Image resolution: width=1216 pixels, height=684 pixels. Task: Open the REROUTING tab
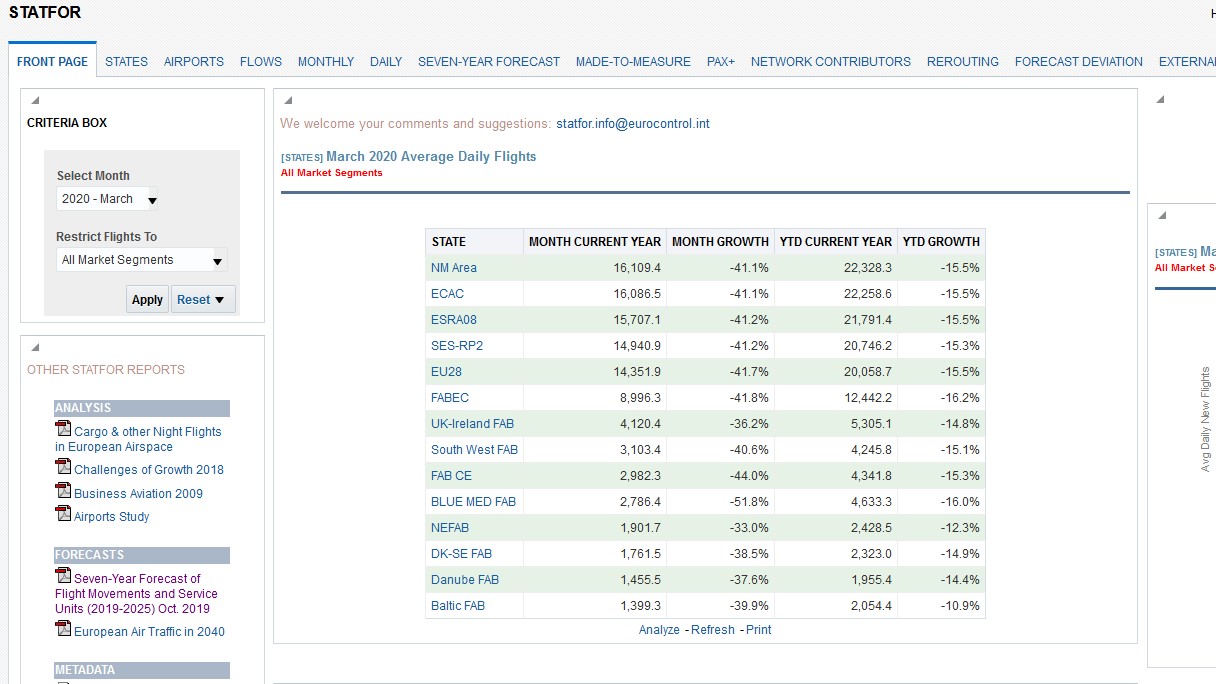[963, 61]
